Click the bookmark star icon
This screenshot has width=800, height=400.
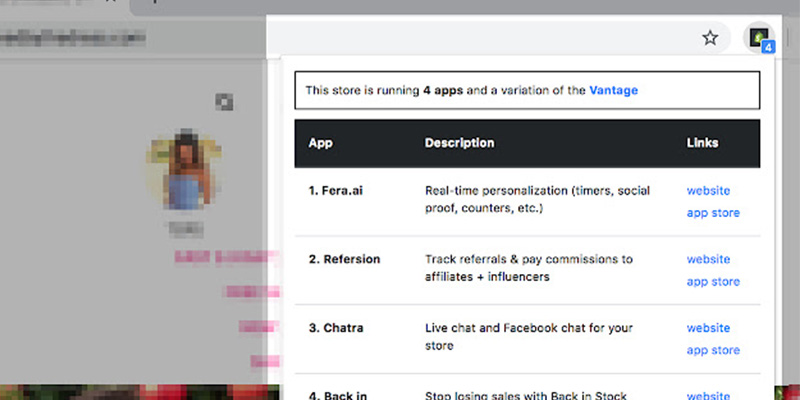tap(710, 38)
